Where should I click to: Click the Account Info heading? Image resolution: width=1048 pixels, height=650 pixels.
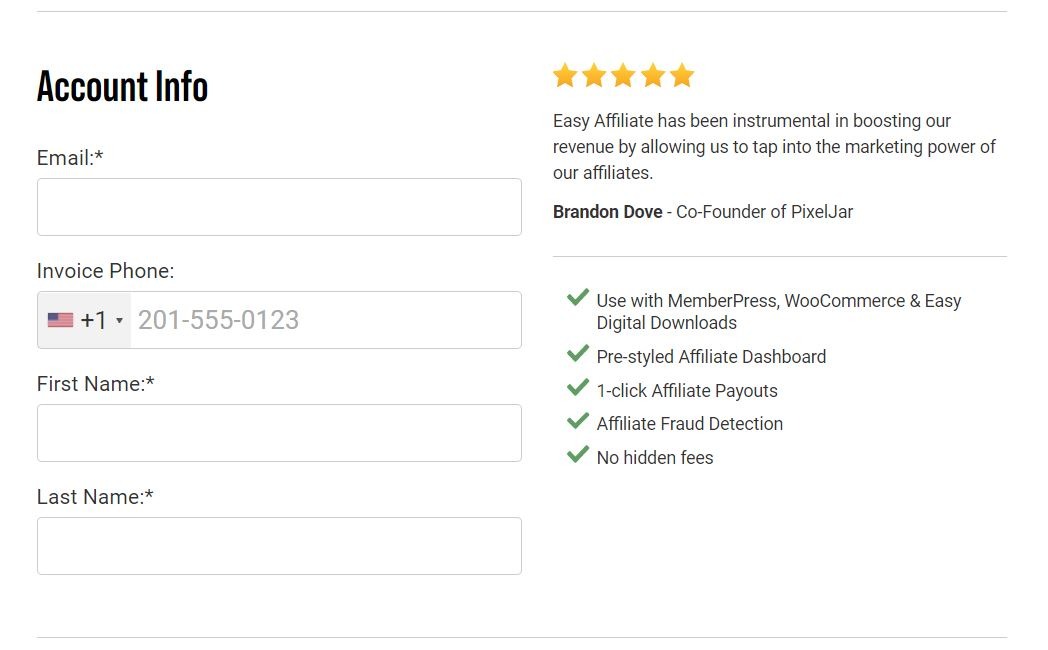pos(122,86)
